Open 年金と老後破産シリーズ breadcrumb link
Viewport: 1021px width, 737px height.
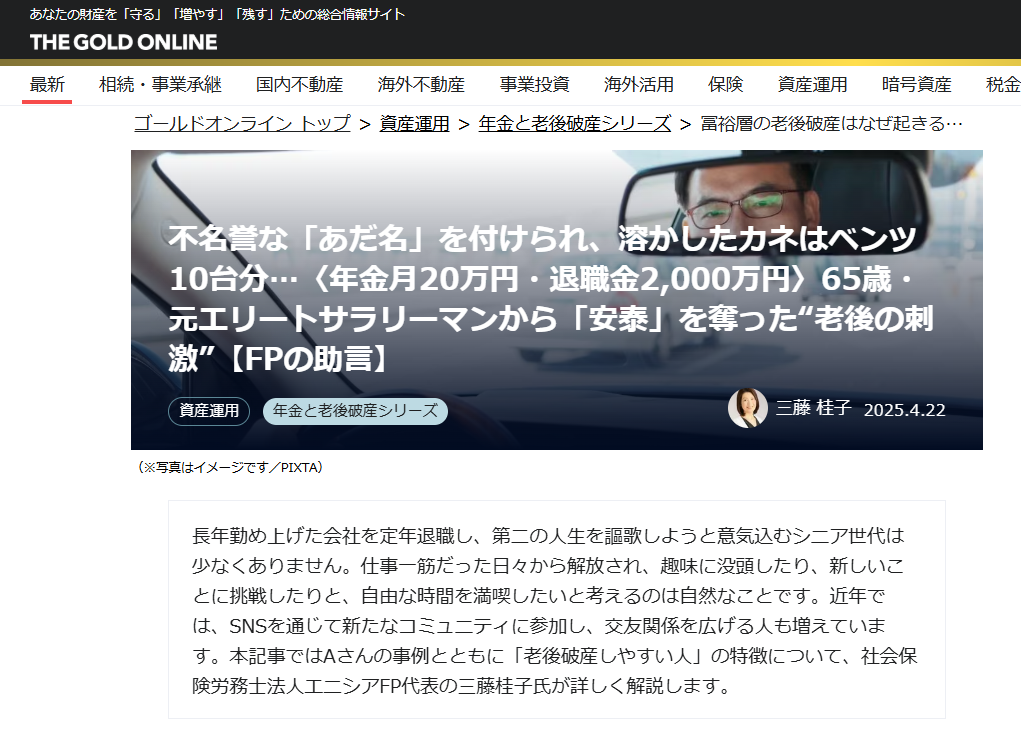pyautogui.click(x=575, y=124)
